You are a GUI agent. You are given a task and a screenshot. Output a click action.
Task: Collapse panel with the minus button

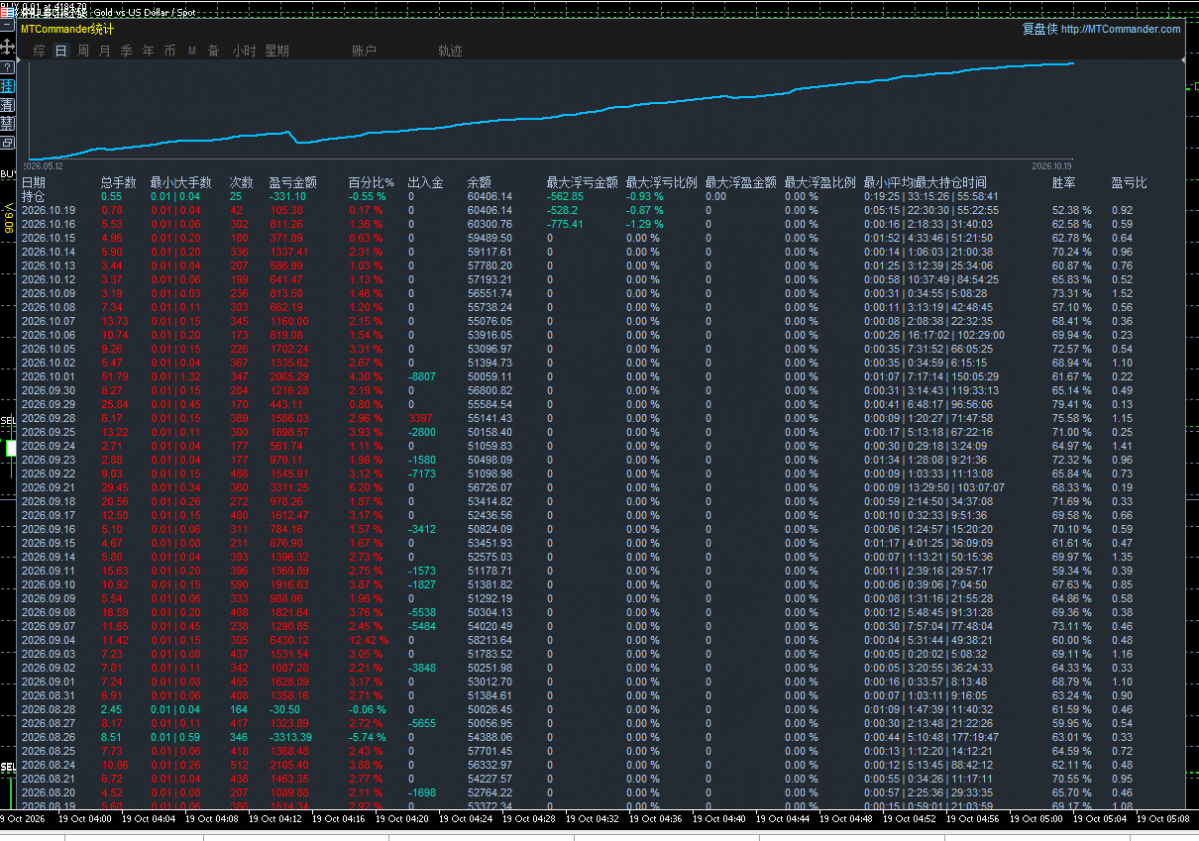click(x=7, y=25)
